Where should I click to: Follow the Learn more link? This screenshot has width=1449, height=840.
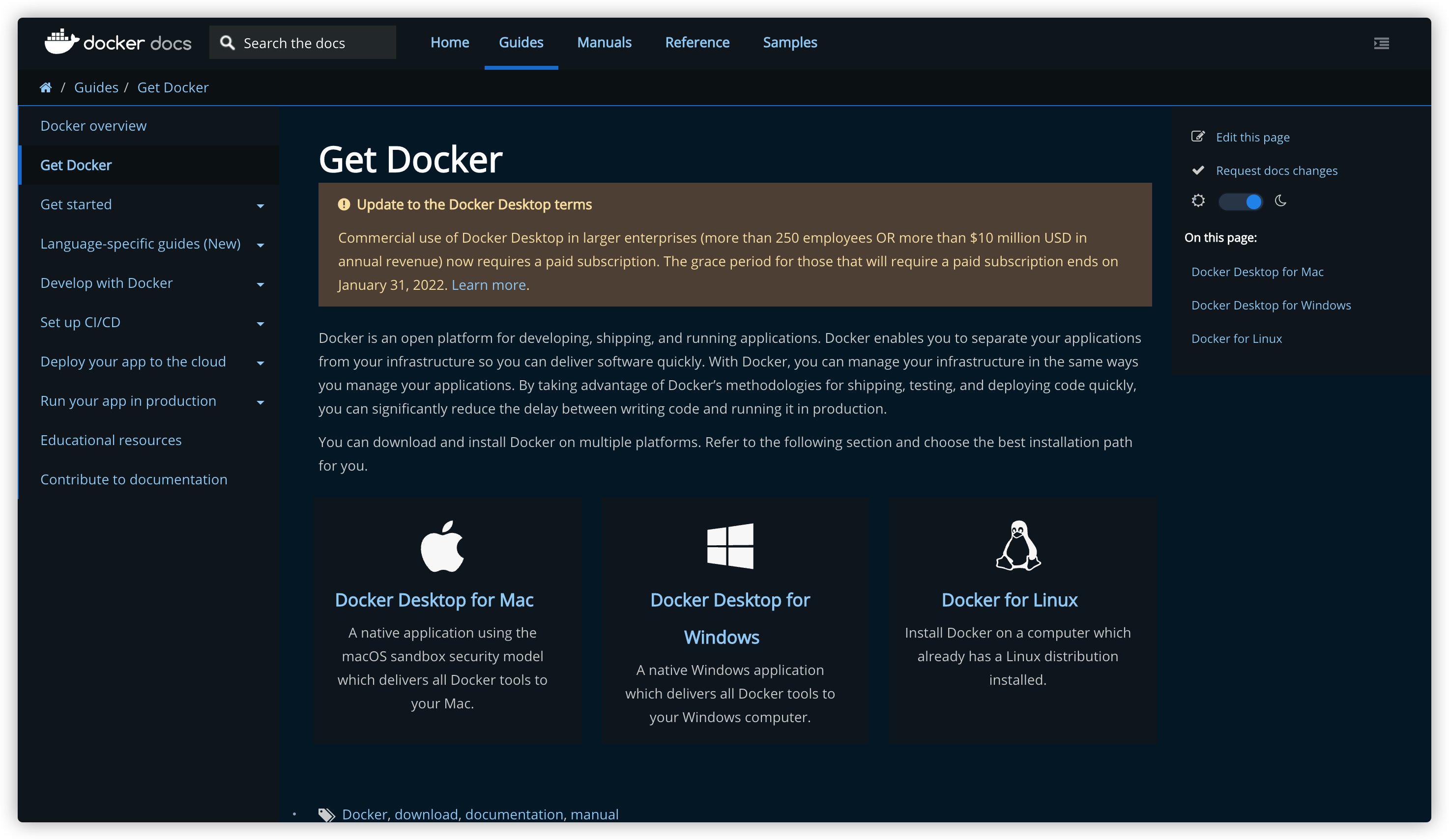[489, 285]
